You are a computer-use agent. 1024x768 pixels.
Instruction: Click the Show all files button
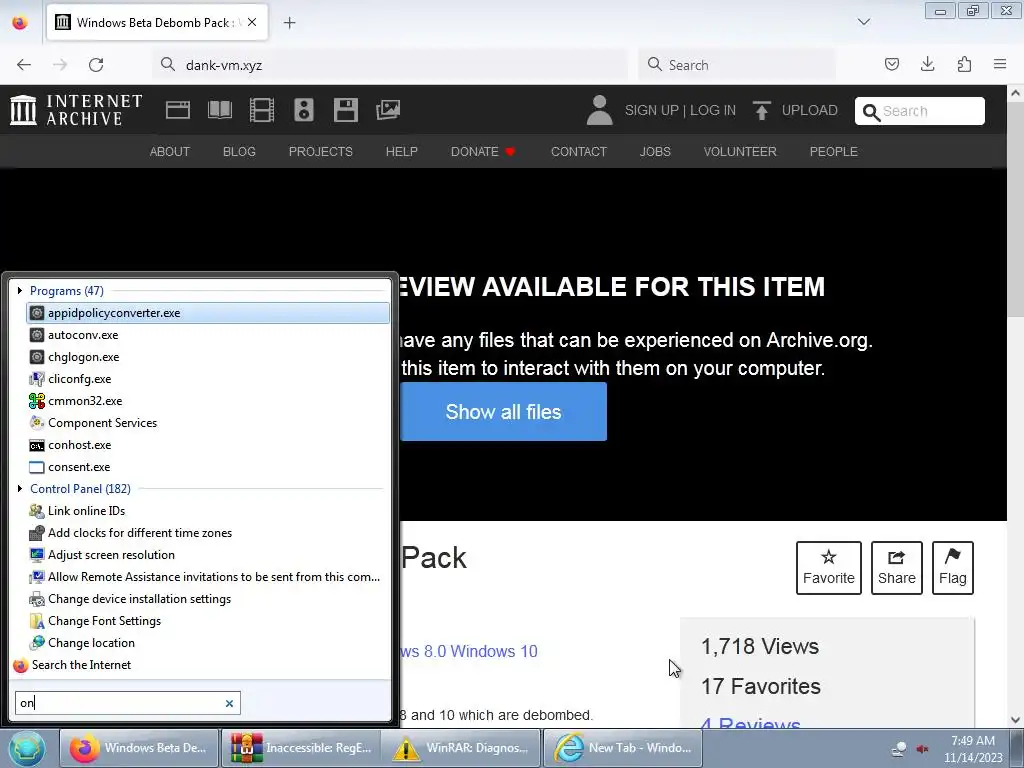click(504, 411)
